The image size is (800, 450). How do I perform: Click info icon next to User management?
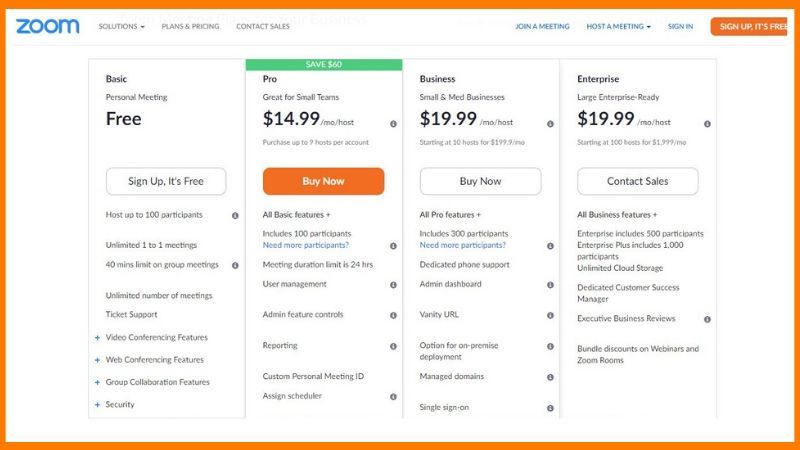pos(393,285)
